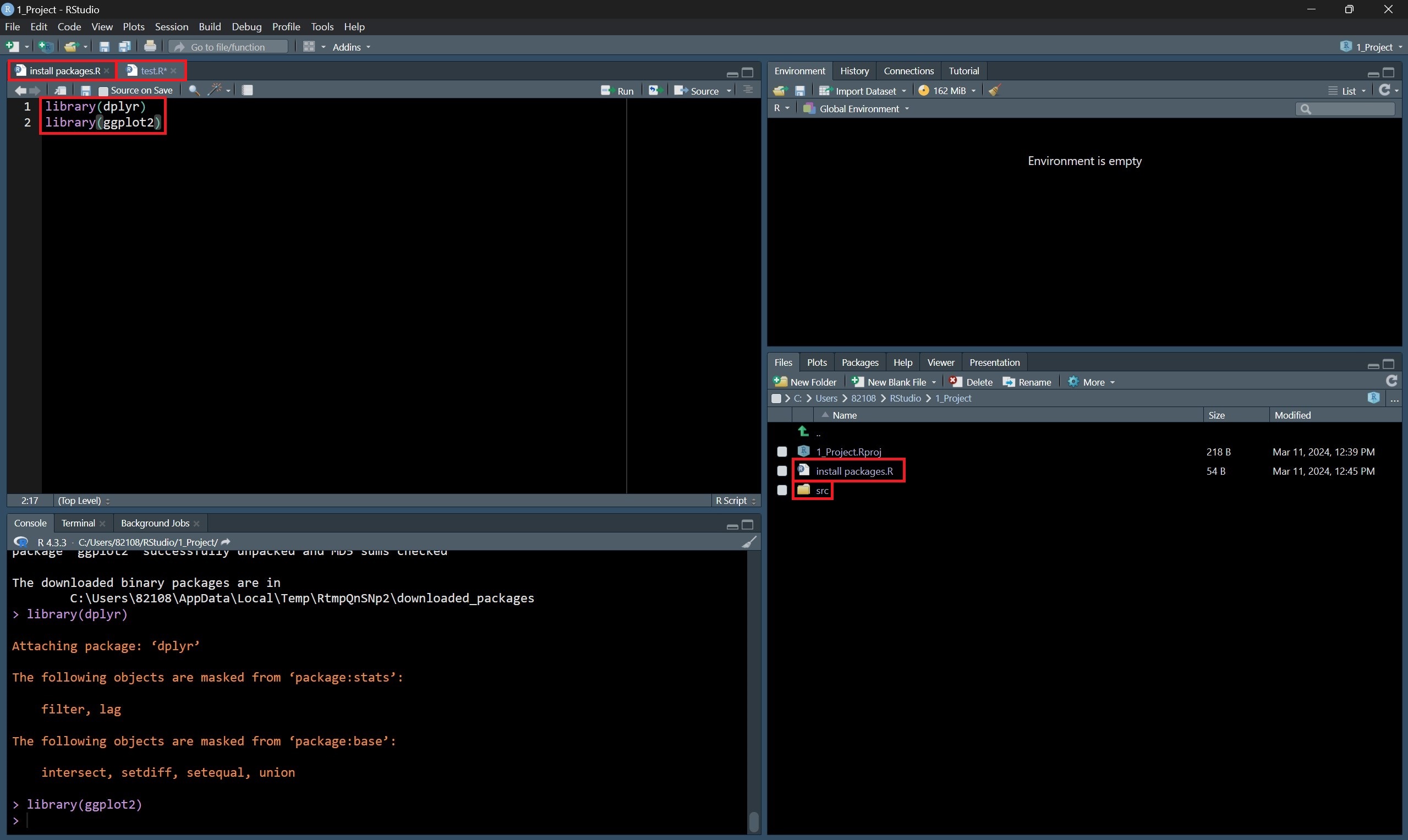
Task: Open the Session menu
Action: [x=171, y=26]
